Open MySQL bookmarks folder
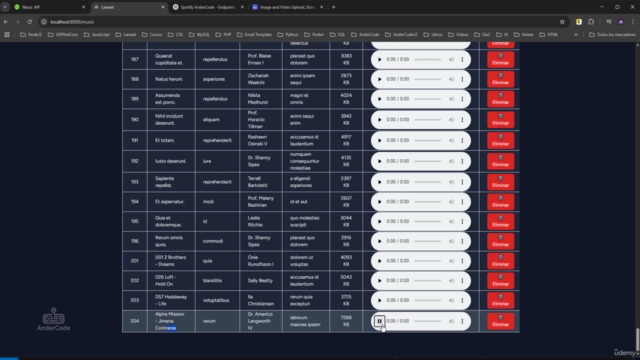 [199, 35]
